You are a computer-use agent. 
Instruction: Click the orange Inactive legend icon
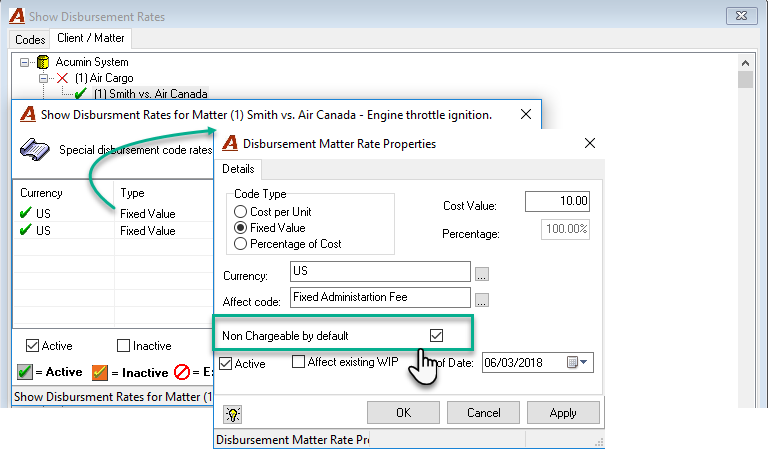tap(99, 373)
